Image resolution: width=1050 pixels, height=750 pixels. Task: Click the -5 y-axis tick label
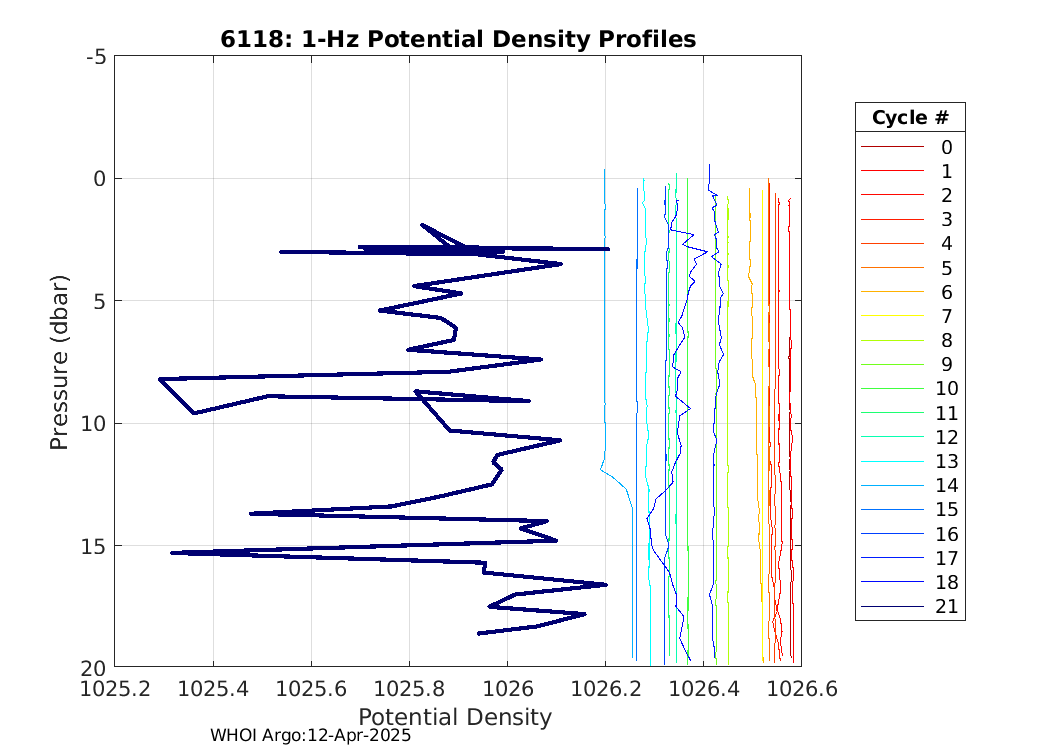pos(97,57)
